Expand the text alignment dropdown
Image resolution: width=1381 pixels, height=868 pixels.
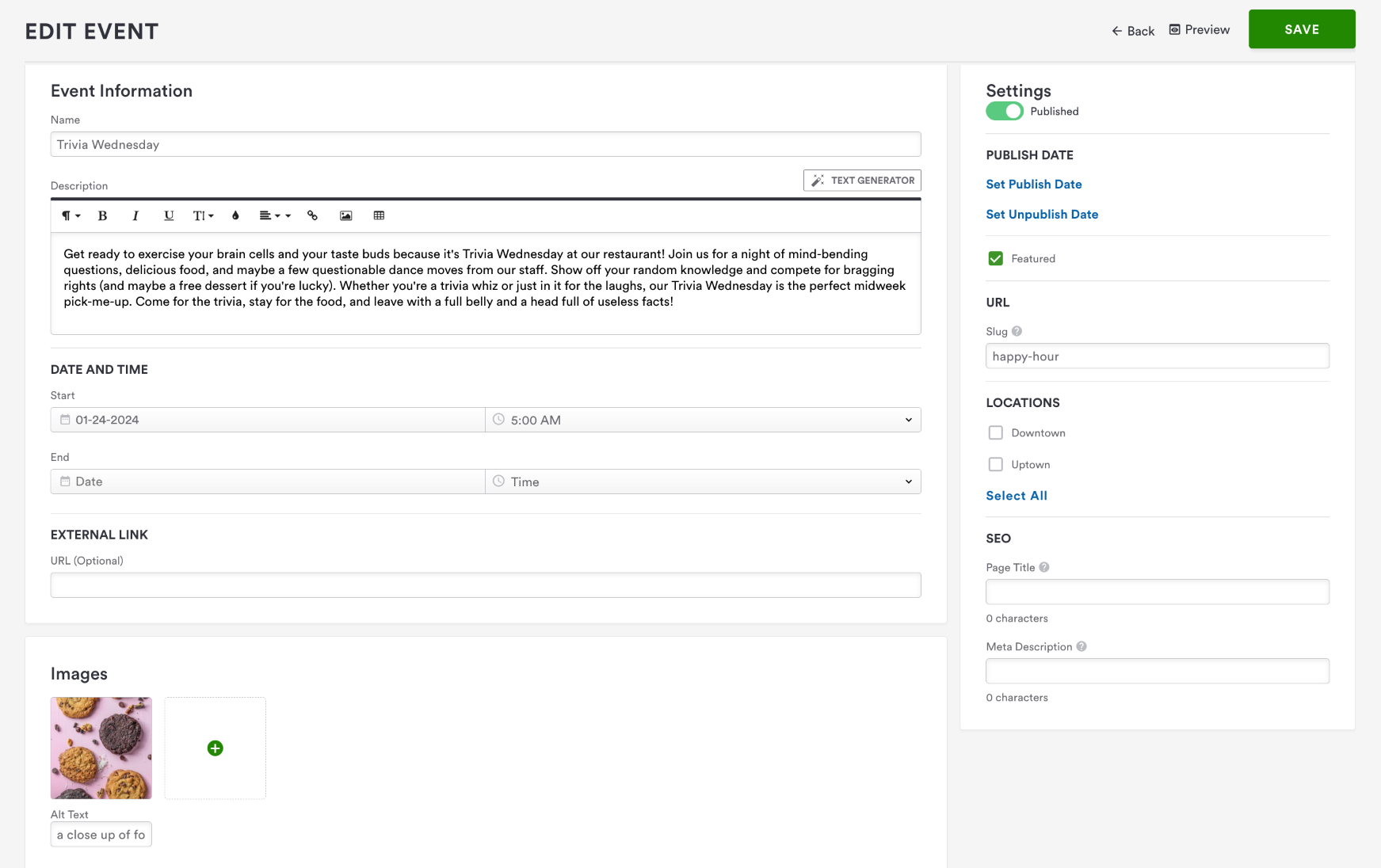[274, 215]
